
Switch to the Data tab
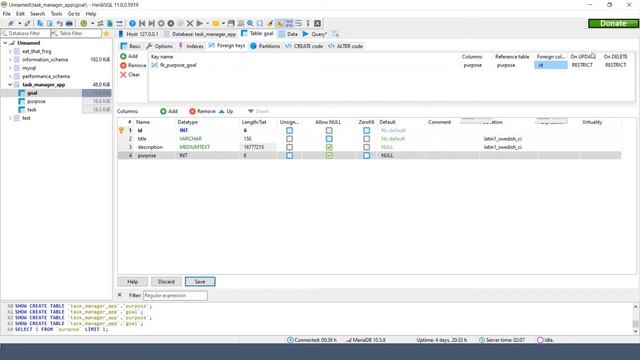(x=288, y=34)
